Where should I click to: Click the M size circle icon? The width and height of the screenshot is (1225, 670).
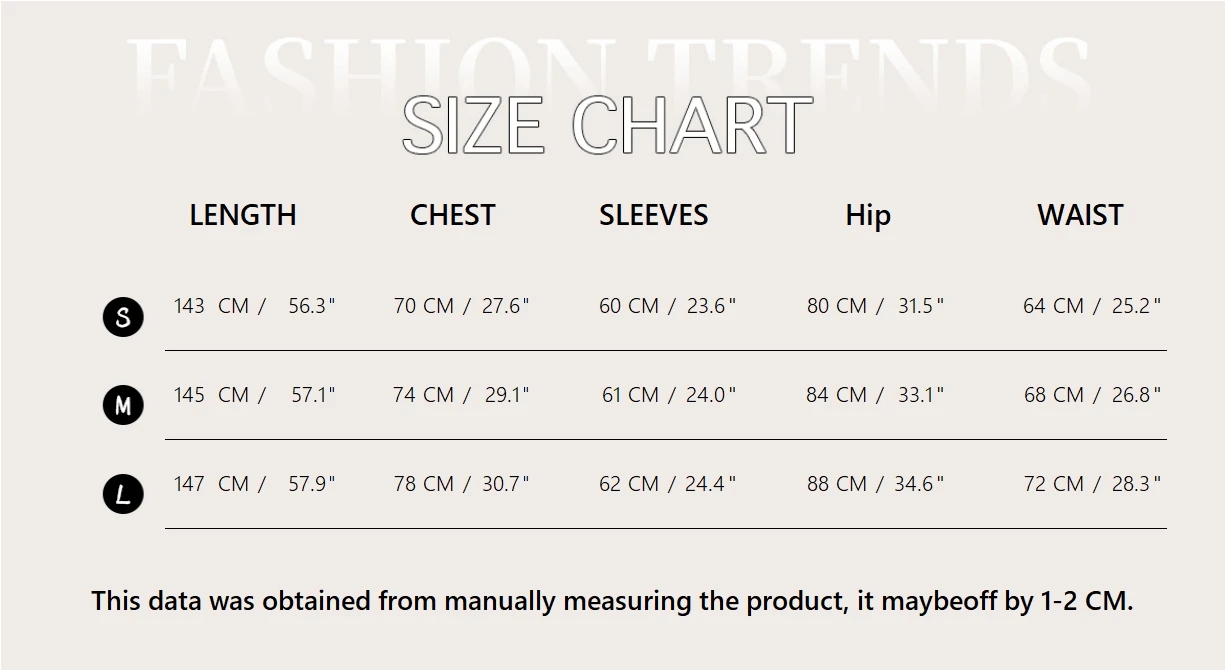(x=123, y=406)
